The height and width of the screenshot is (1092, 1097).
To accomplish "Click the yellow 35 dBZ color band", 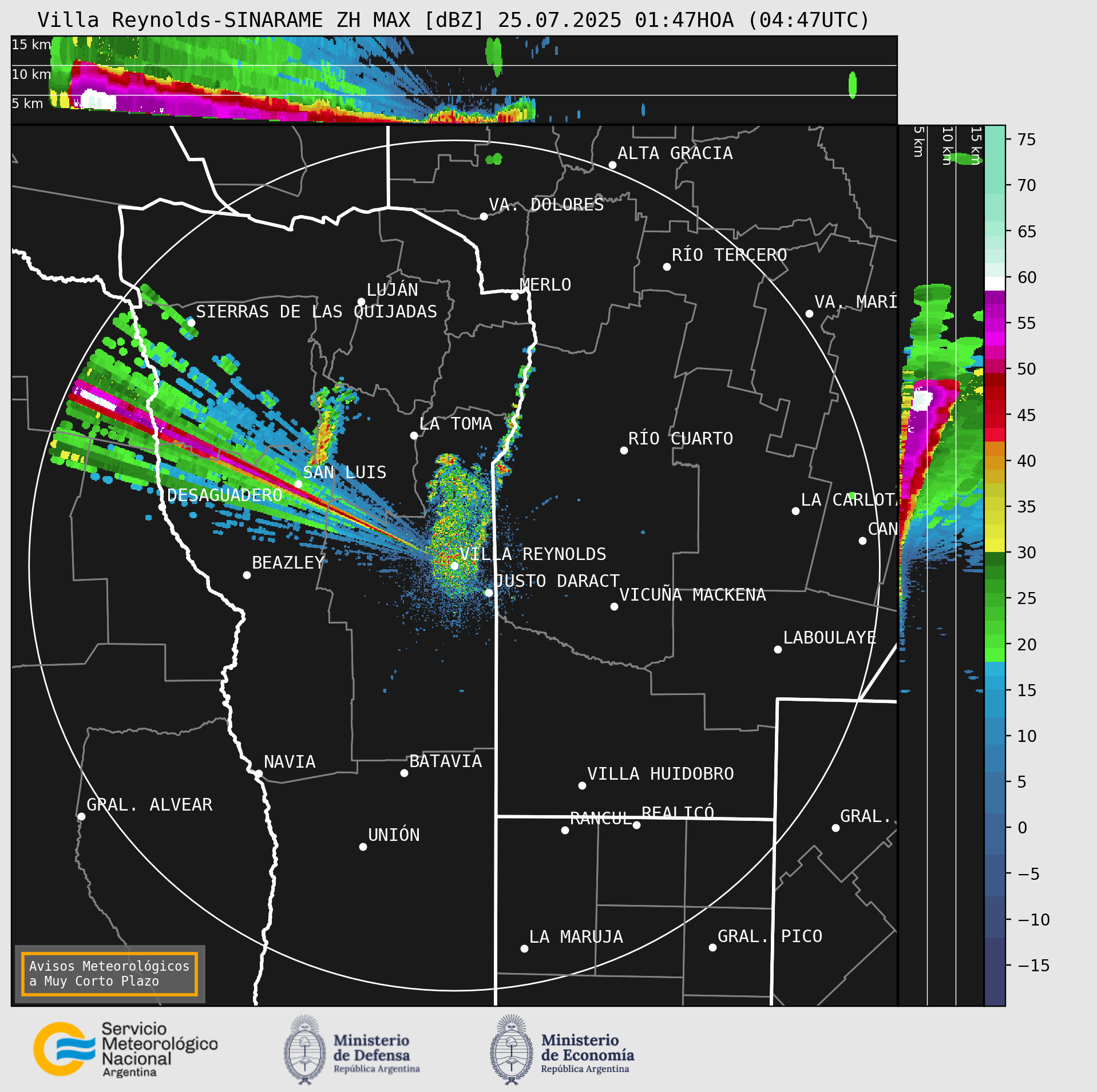I will 995,505.
